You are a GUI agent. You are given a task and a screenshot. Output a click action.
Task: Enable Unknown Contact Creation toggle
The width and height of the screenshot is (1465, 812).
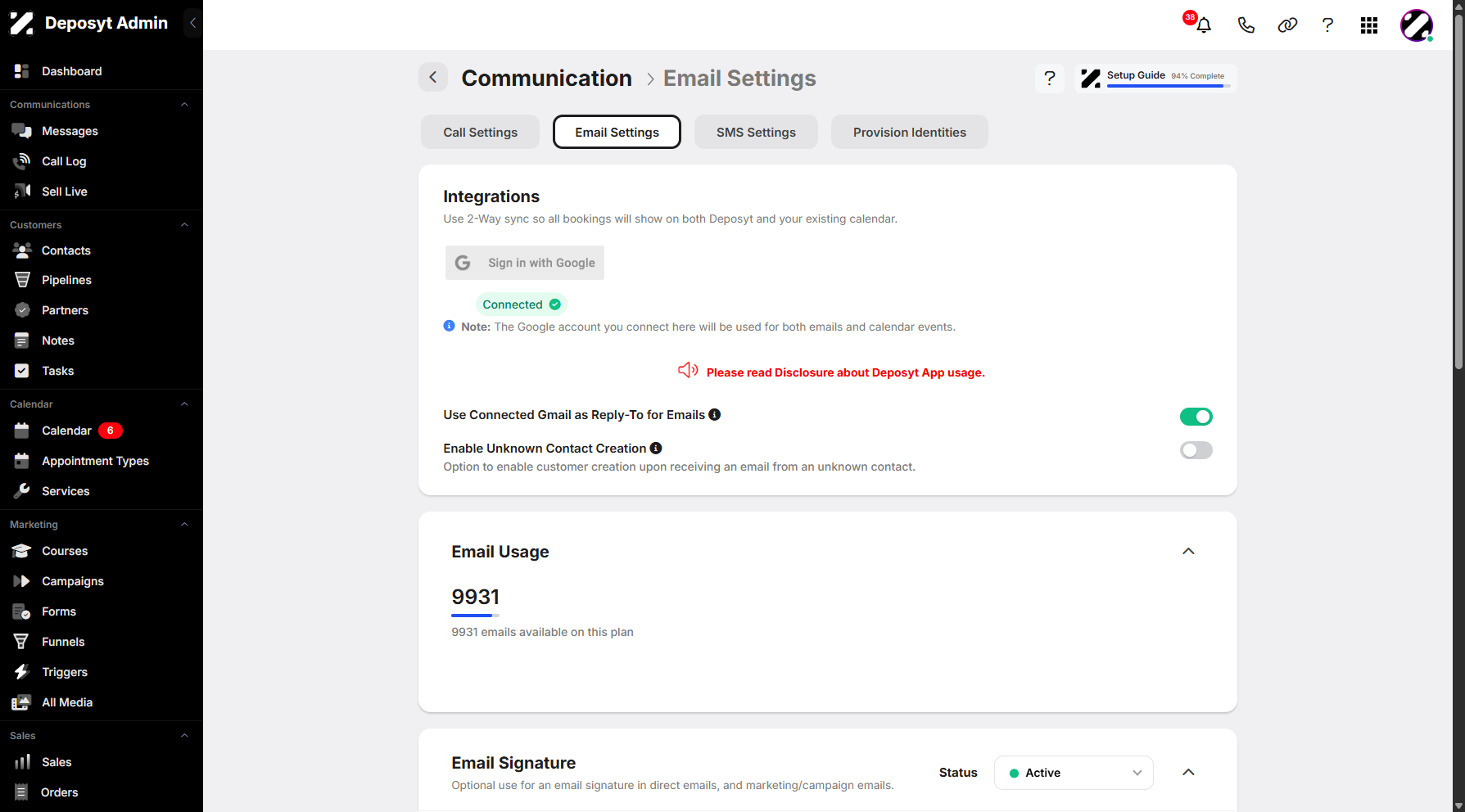(1196, 450)
